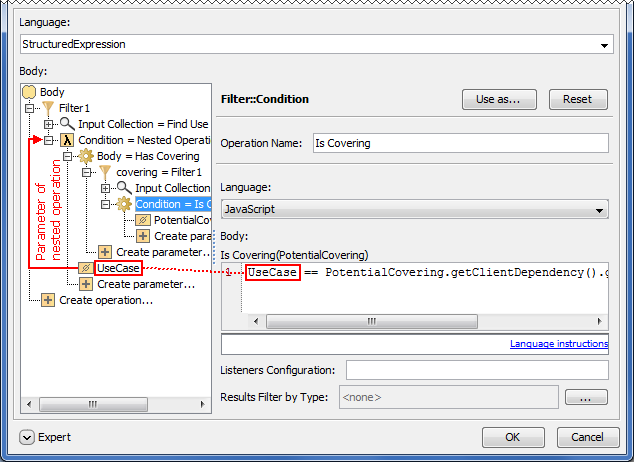Click the Filter1 funnel icon
634x462 pixels.
point(48,108)
